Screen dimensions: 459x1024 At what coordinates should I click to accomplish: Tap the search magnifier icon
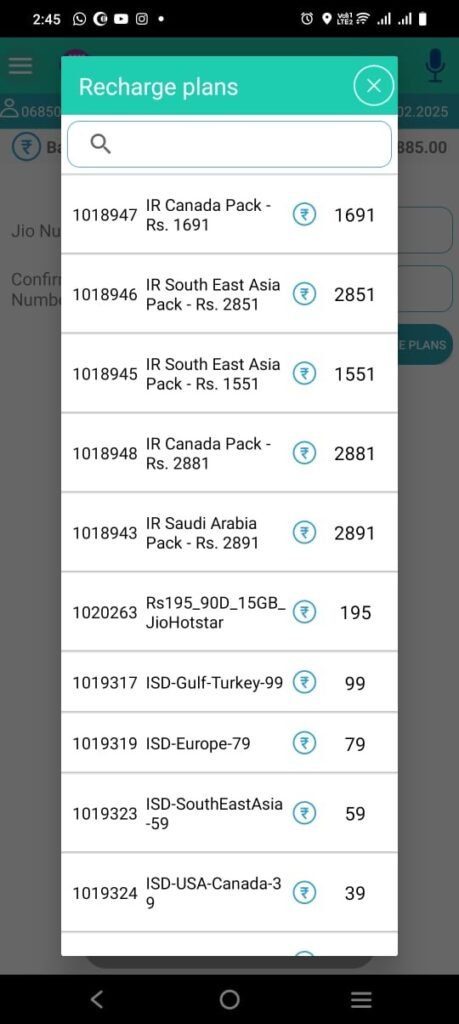[x=101, y=144]
